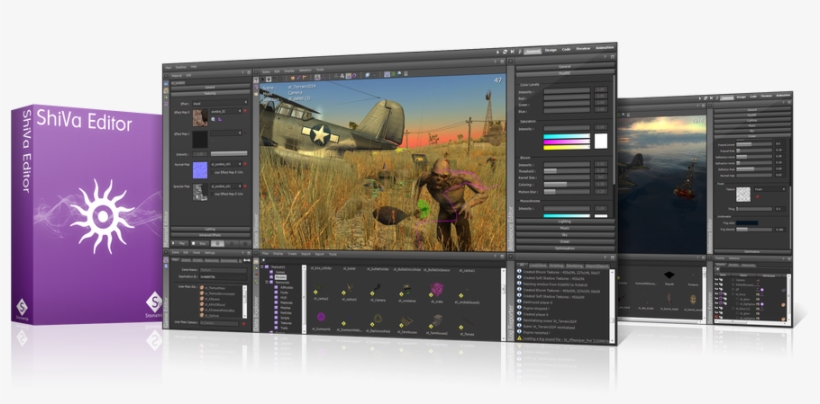The width and height of the screenshot is (820, 404).
Task: Click the Effect Map 0 texture preview
Action: point(200,118)
